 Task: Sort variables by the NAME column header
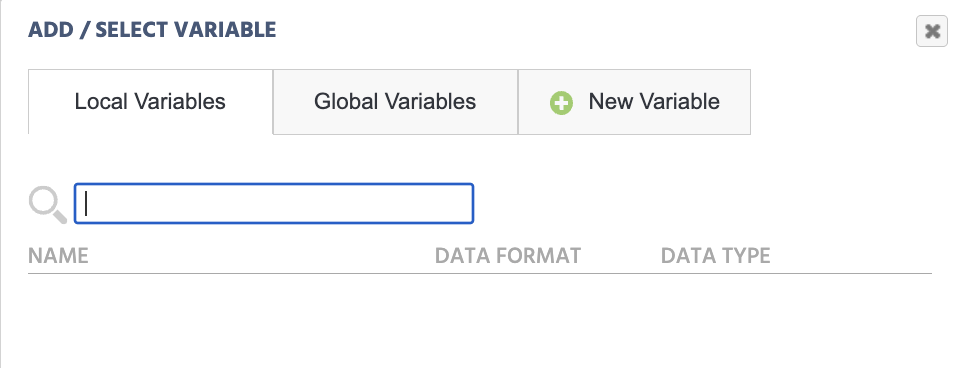pos(59,256)
